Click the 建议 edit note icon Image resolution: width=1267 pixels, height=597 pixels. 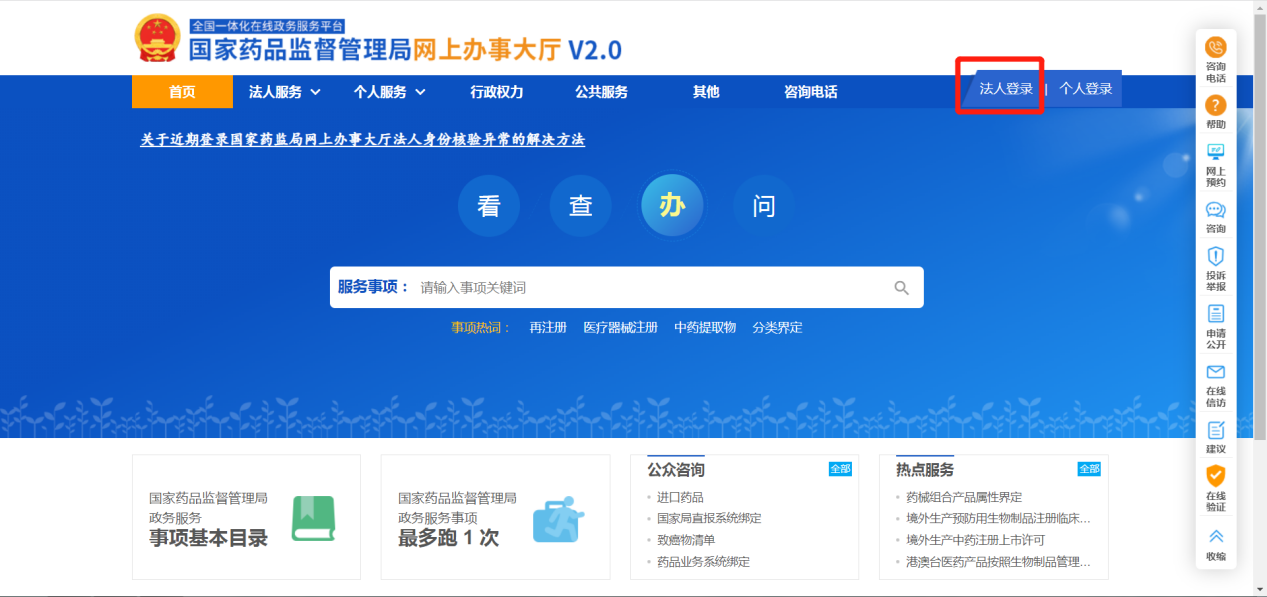coord(1215,430)
